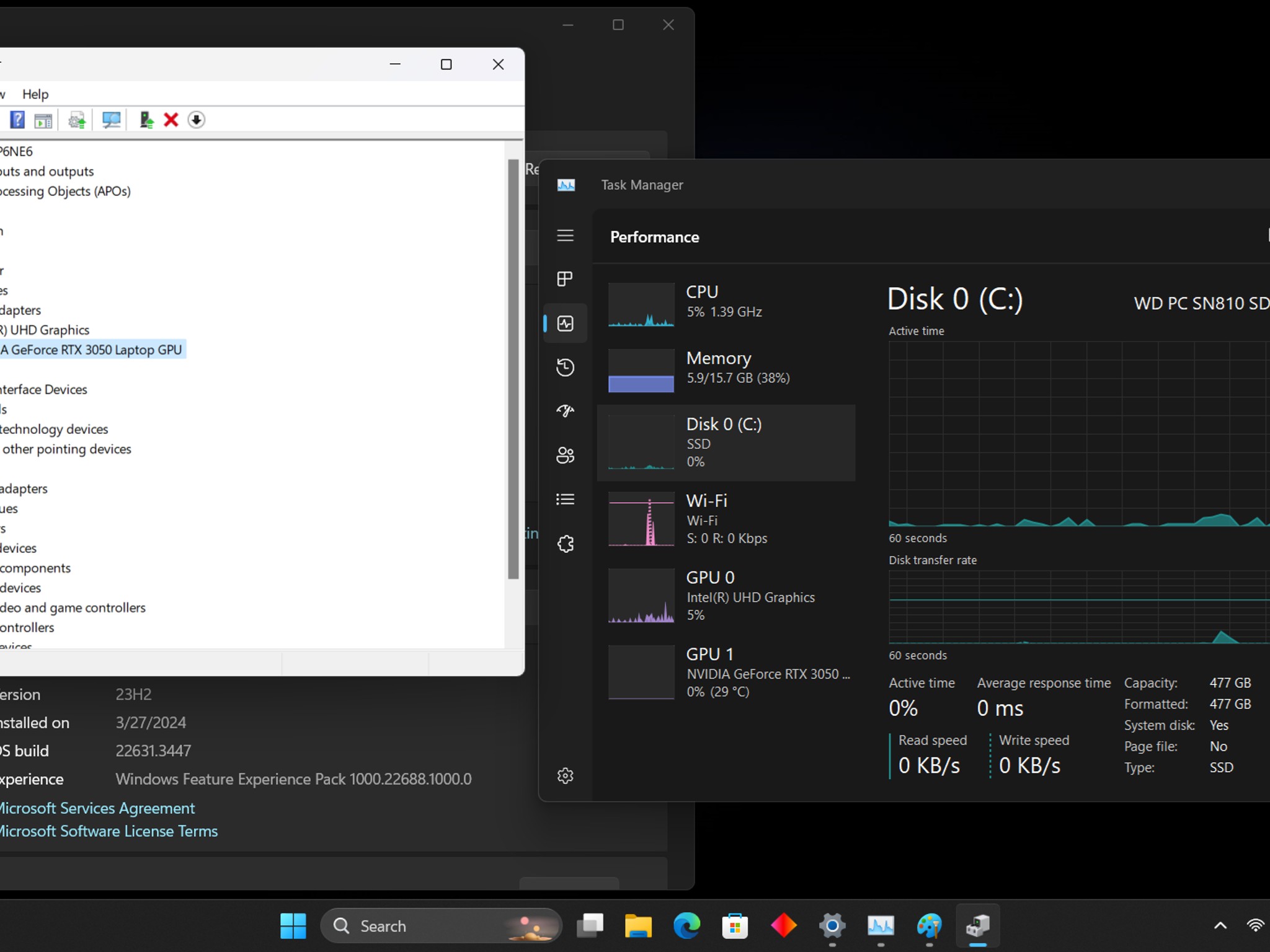
Task: Switch to Settings via taskbar gear icon
Action: coord(832,926)
